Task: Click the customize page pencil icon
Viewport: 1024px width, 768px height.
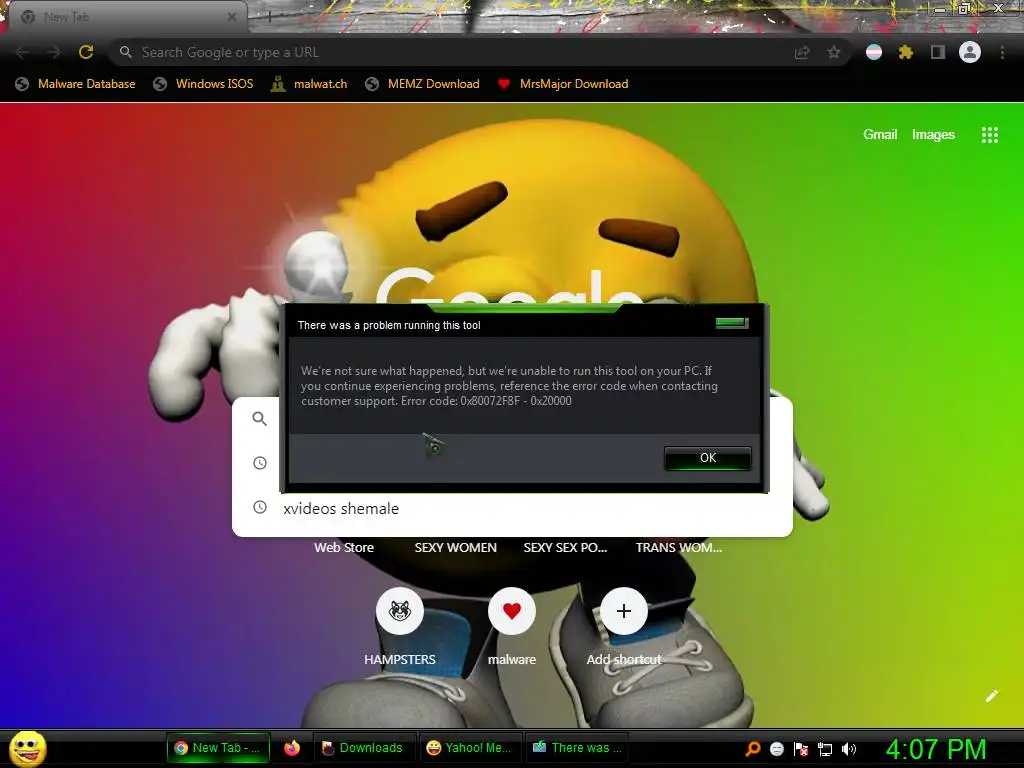Action: pos(991,696)
